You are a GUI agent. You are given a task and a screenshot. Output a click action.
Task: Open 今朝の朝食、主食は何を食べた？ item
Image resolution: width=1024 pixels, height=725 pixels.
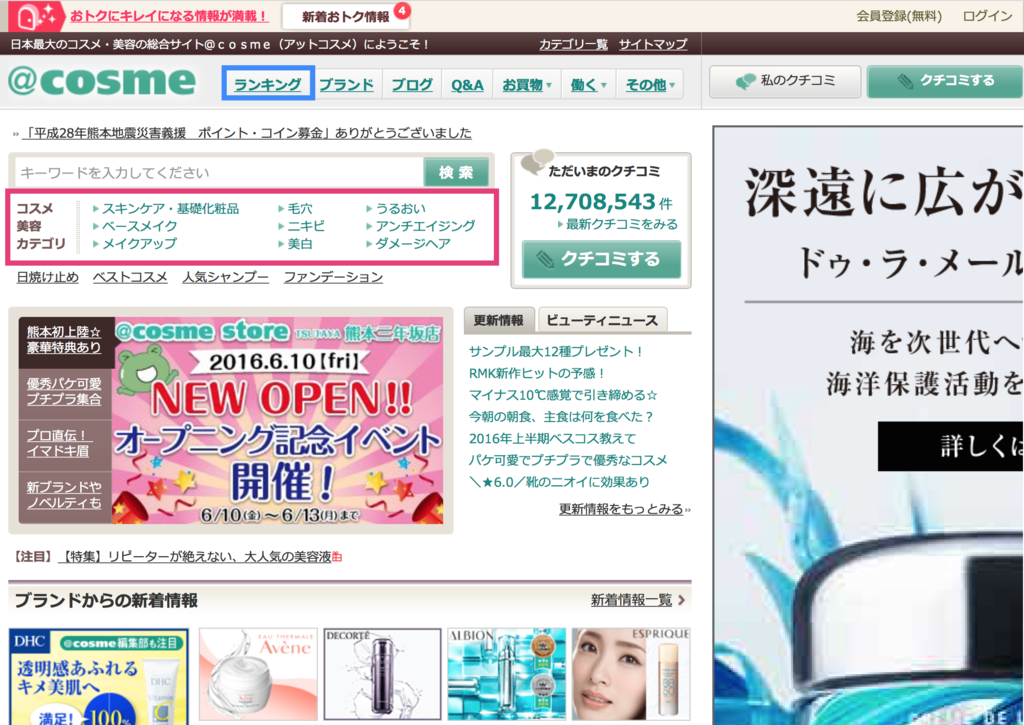coord(561,417)
